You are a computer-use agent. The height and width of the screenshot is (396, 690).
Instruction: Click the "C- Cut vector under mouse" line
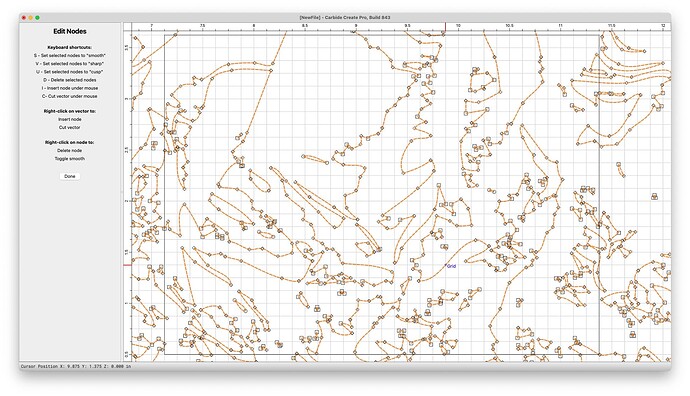(70, 96)
